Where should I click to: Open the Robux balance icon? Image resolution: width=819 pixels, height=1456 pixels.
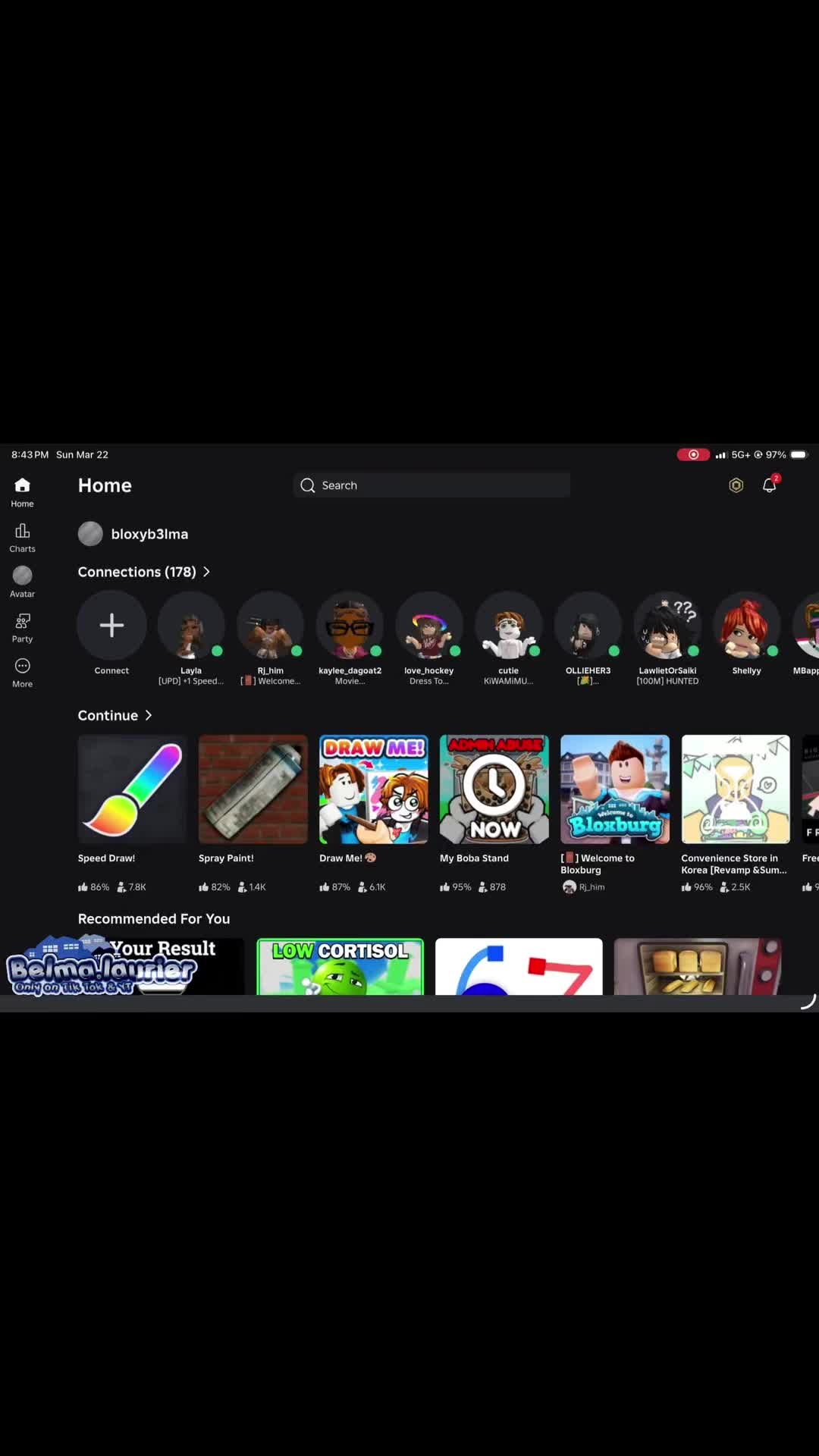(736, 485)
